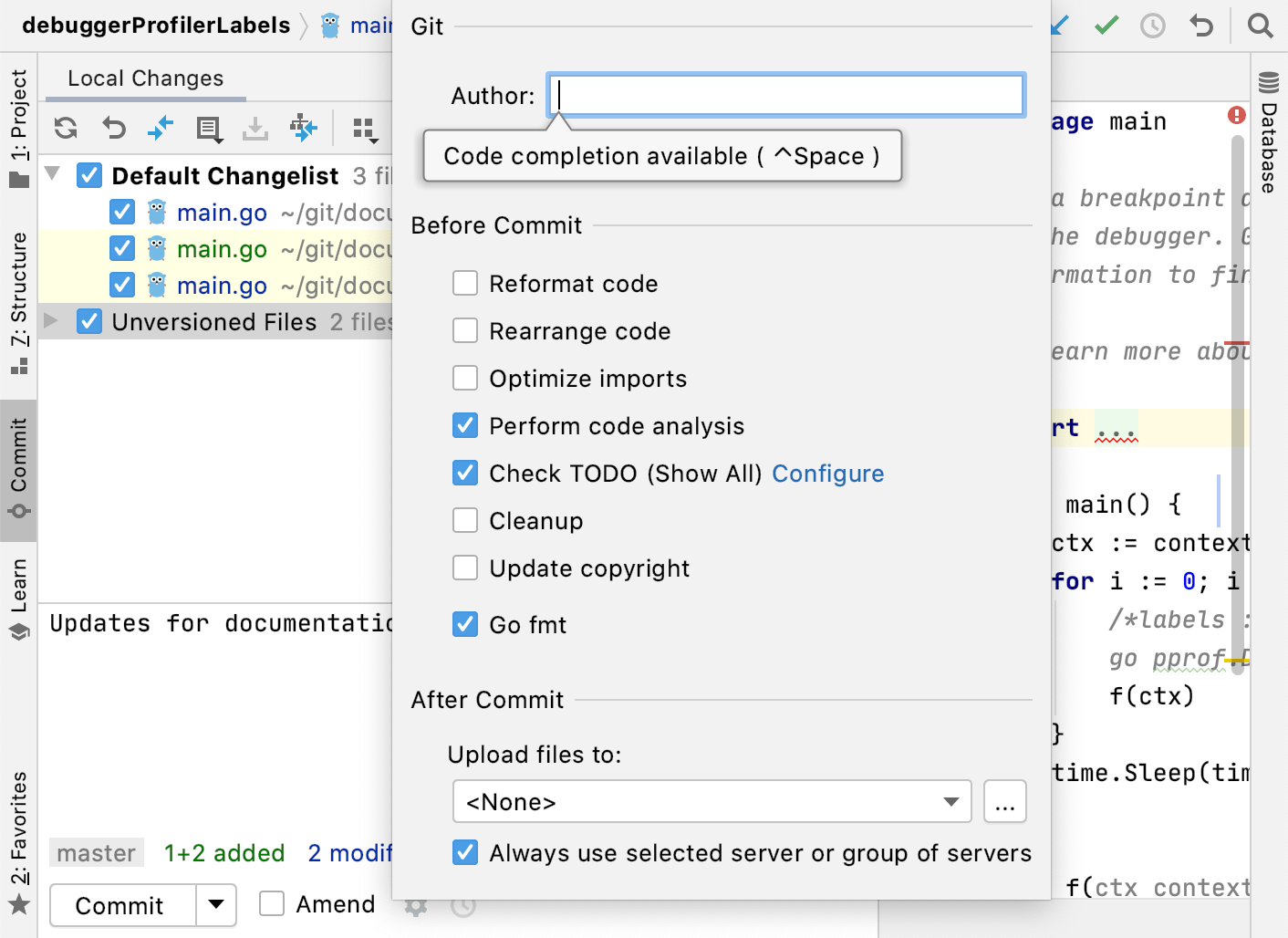The height and width of the screenshot is (938, 1288).
Task: Click the green commit checkmark icon
Action: (1106, 26)
